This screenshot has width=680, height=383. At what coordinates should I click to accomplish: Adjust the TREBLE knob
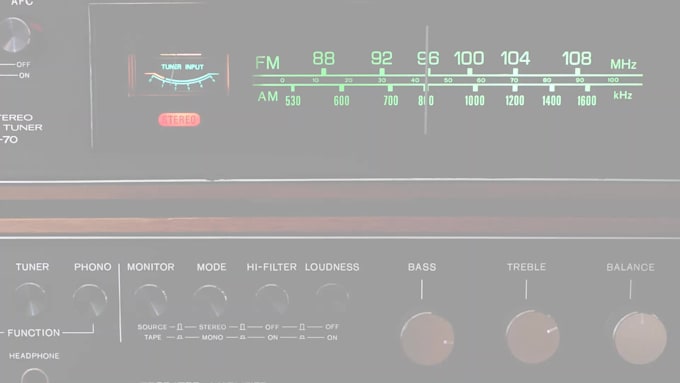pos(533,337)
